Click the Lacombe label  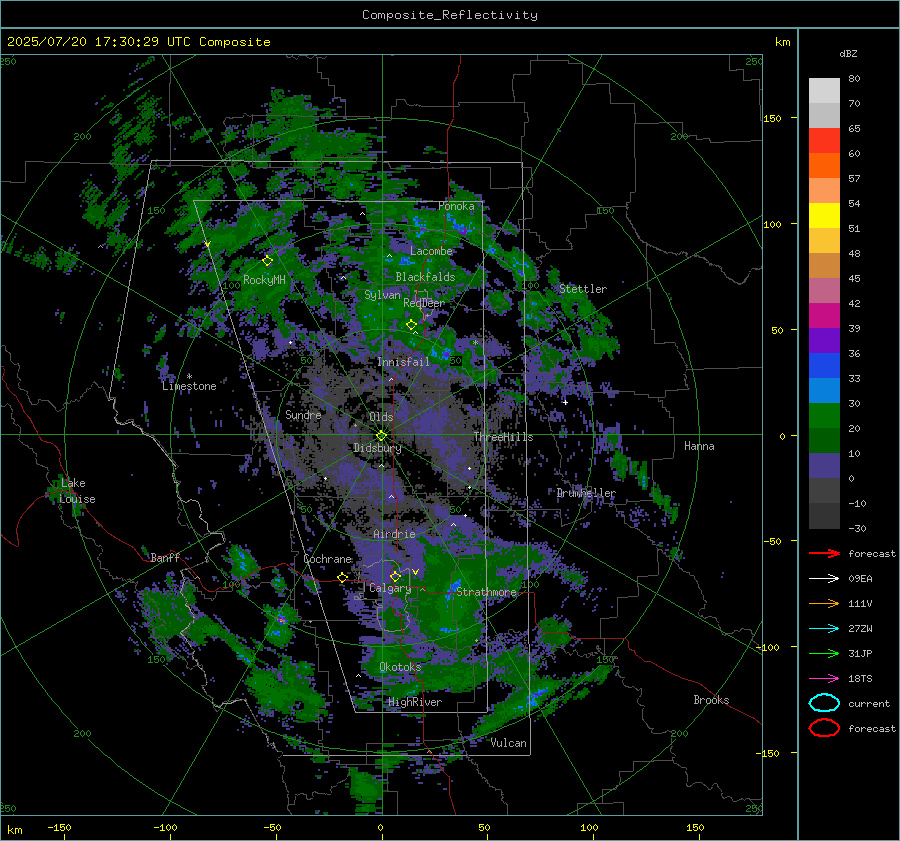[x=431, y=251]
